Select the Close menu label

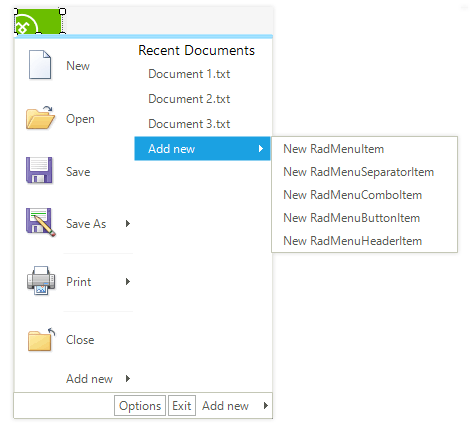pos(80,340)
